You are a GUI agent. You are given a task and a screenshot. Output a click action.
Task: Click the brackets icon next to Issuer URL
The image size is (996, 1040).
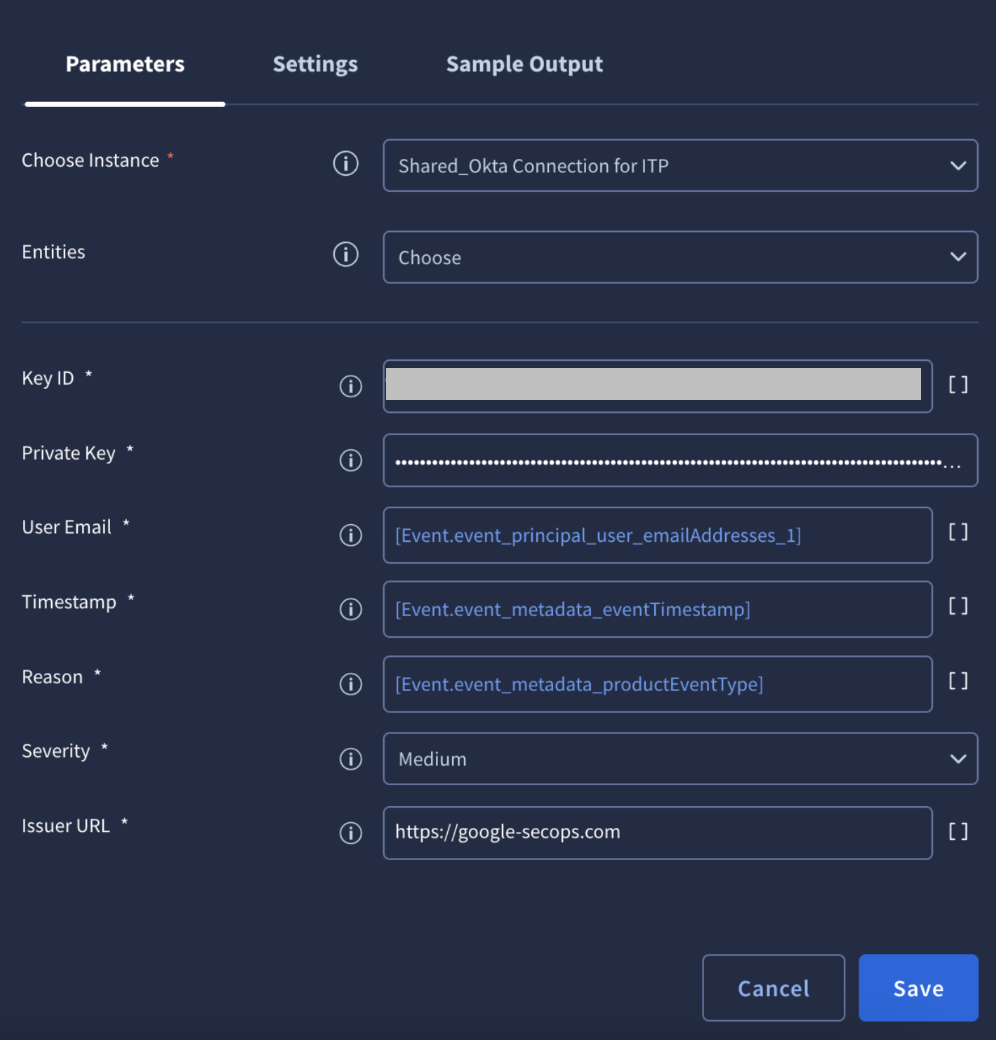click(957, 830)
